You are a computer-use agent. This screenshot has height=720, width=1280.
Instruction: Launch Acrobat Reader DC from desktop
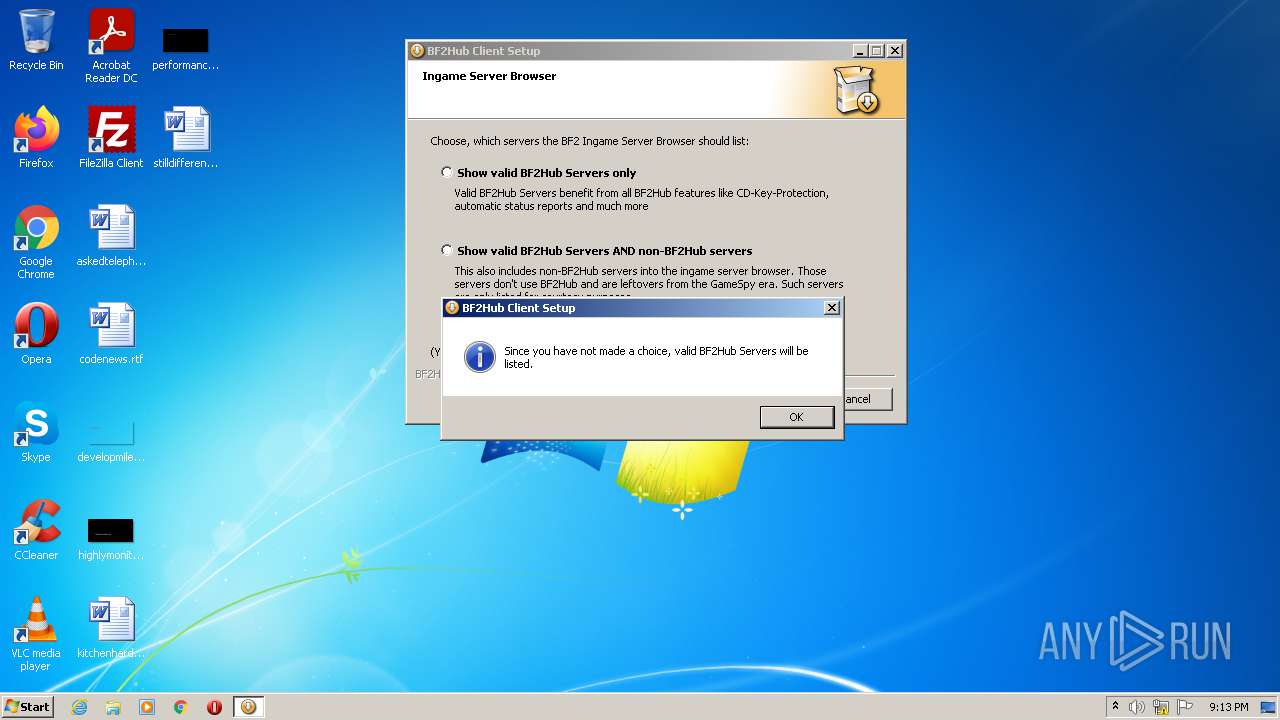point(111,46)
